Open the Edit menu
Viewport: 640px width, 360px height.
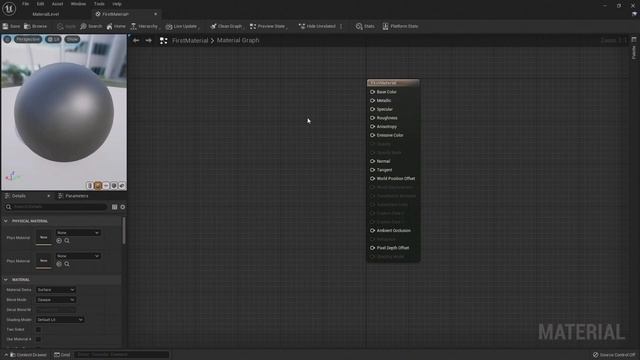(40, 4)
